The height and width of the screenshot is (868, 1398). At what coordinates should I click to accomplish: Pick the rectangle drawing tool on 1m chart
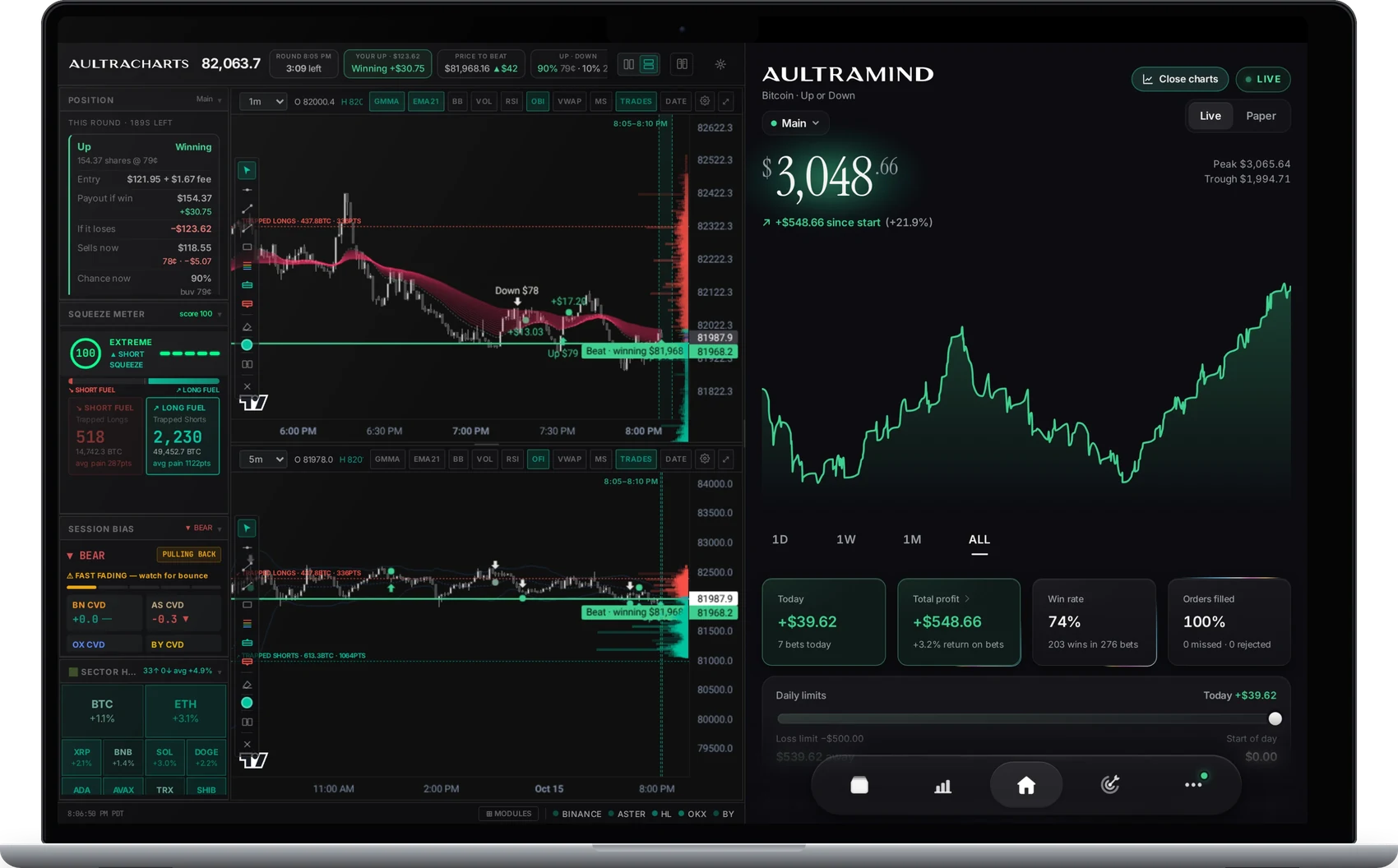point(247,247)
